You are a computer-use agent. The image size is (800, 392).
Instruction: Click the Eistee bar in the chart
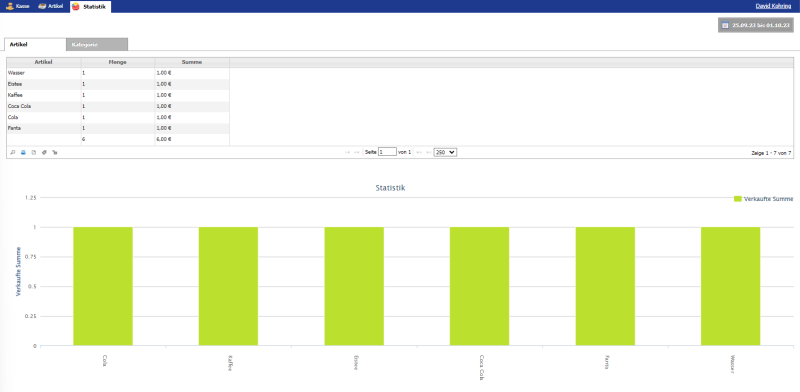coord(354,286)
